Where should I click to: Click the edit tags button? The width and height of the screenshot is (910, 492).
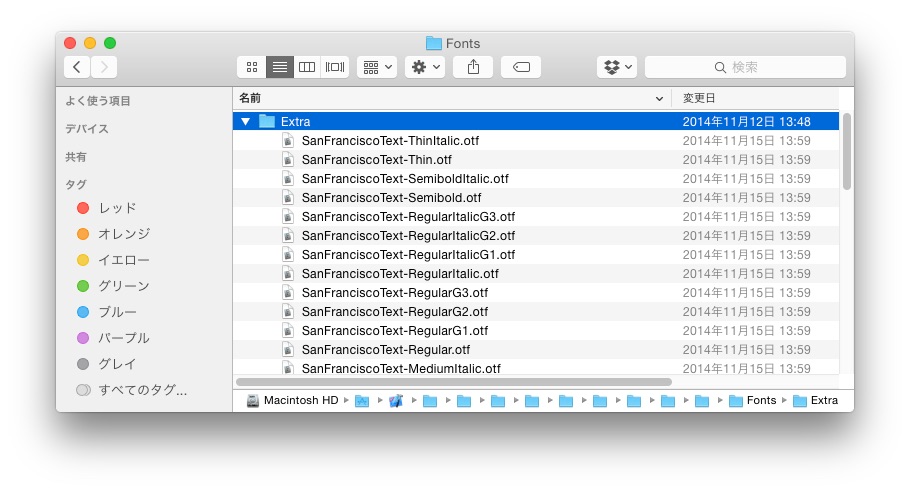click(521, 67)
